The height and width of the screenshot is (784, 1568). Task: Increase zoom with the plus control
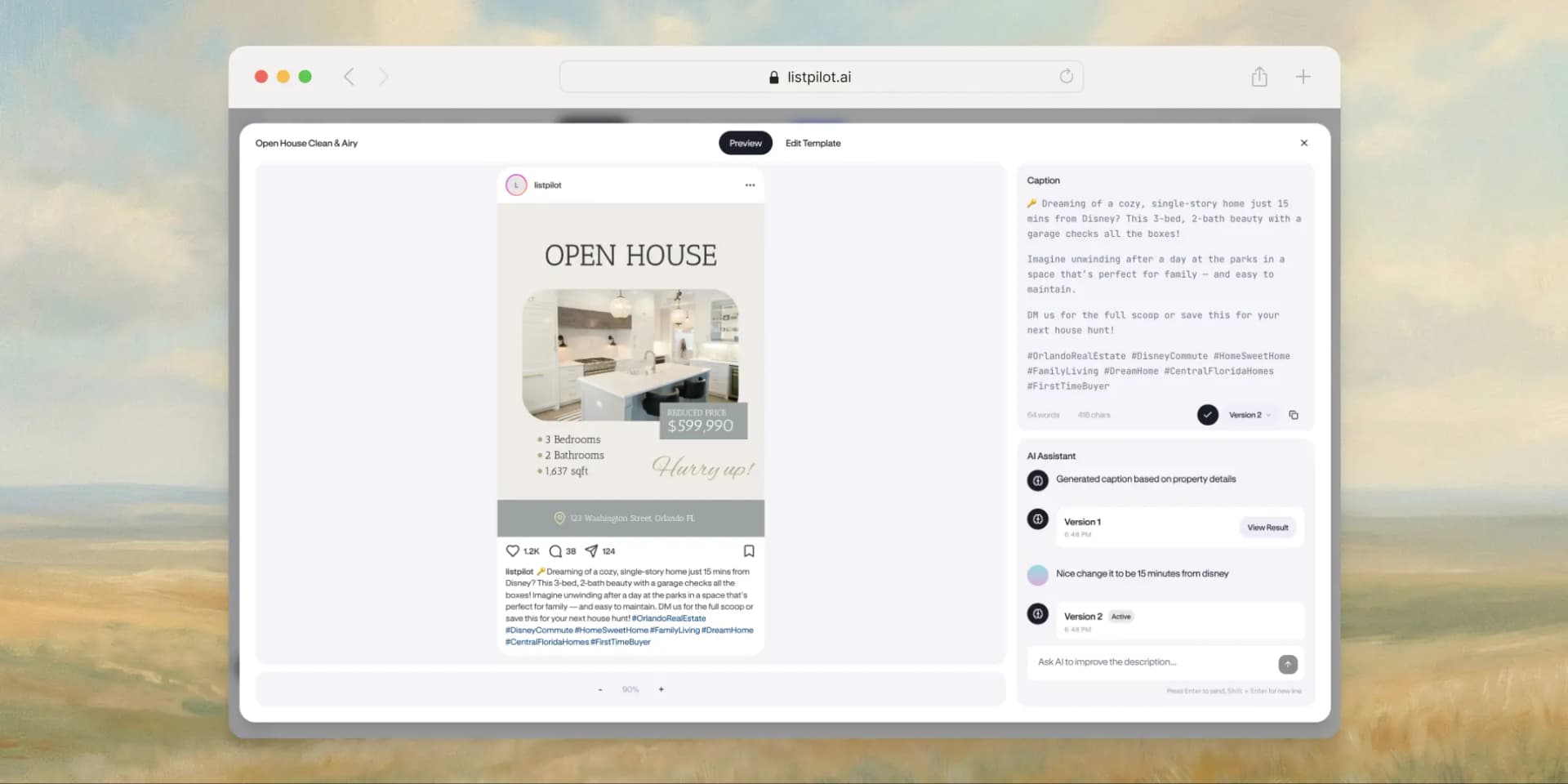click(661, 688)
